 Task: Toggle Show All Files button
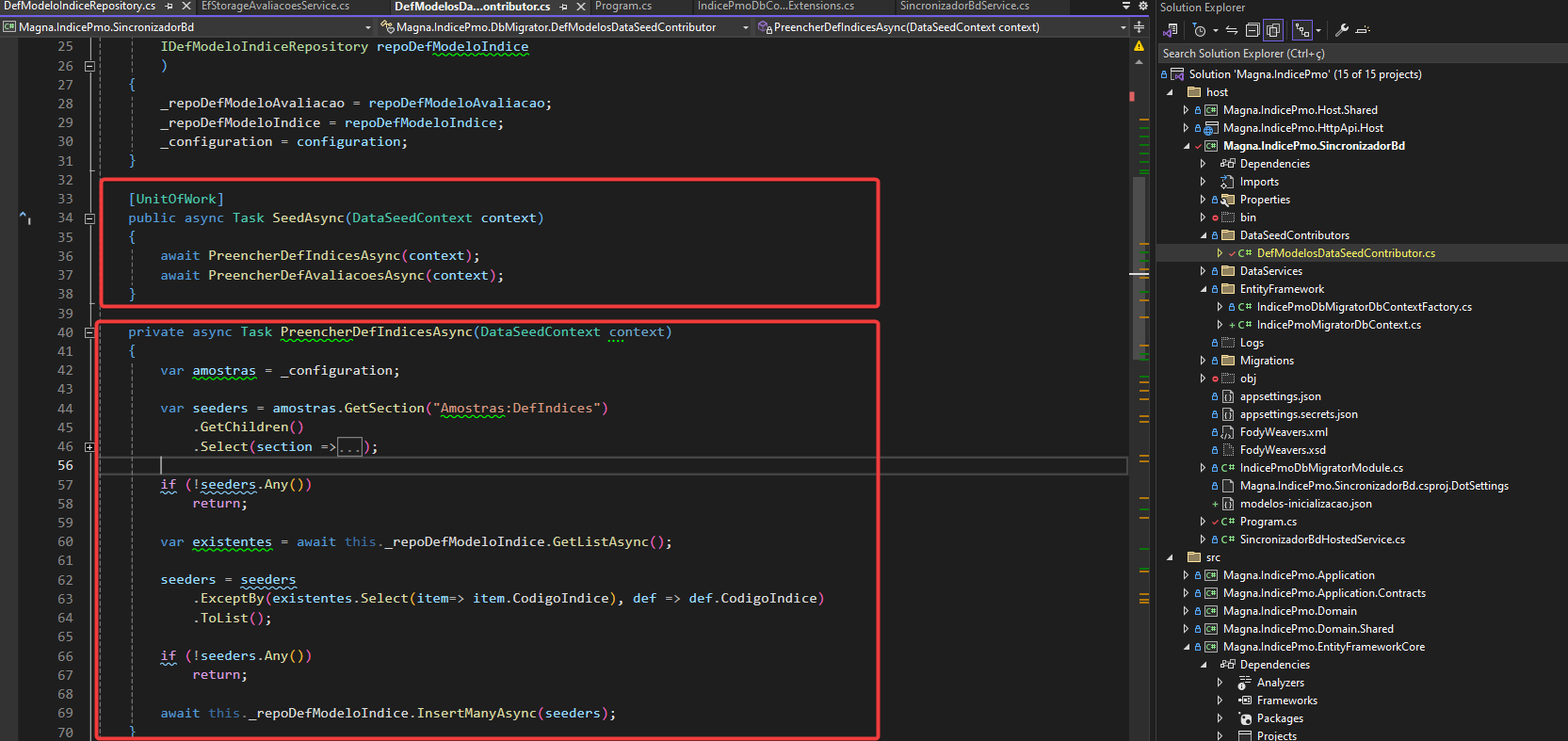click(x=1273, y=30)
